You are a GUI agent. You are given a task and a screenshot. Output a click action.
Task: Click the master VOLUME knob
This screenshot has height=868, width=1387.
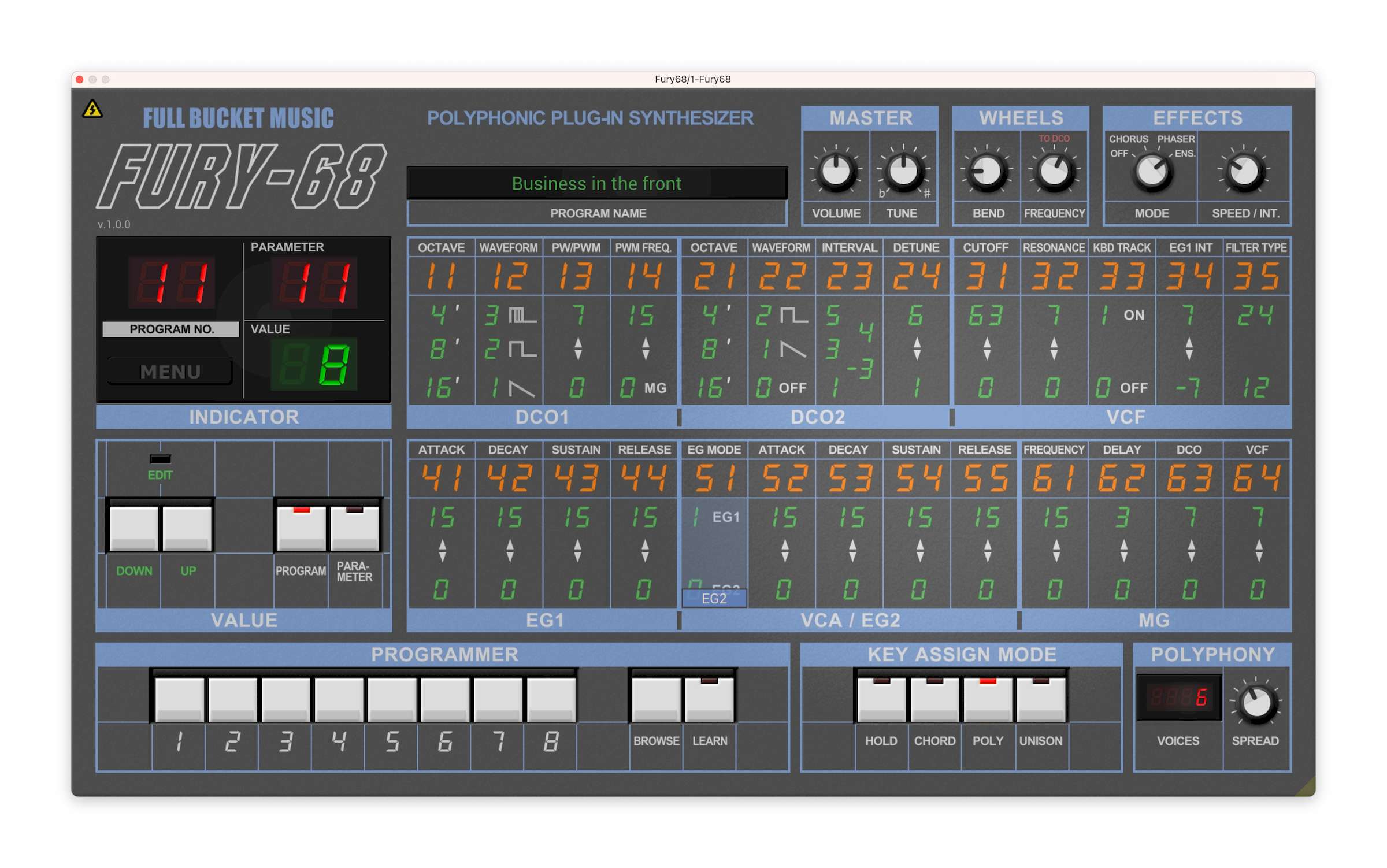(836, 171)
